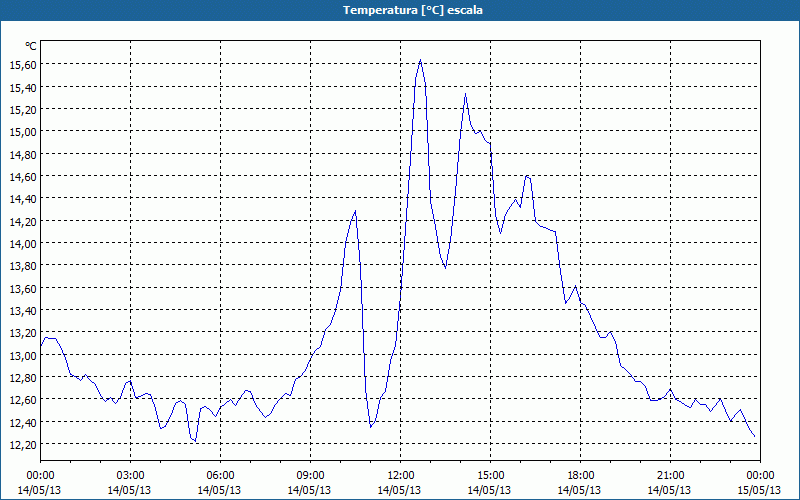The width and height of the screenshot is (800, 500).
Task: Click the 00:00 time label above 15/05/13
Action: [760, 476]
